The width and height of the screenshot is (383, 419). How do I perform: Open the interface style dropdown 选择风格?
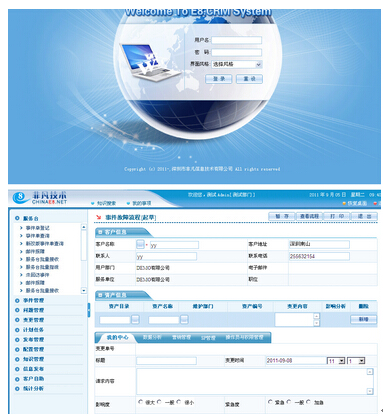[x=236, y=64]
